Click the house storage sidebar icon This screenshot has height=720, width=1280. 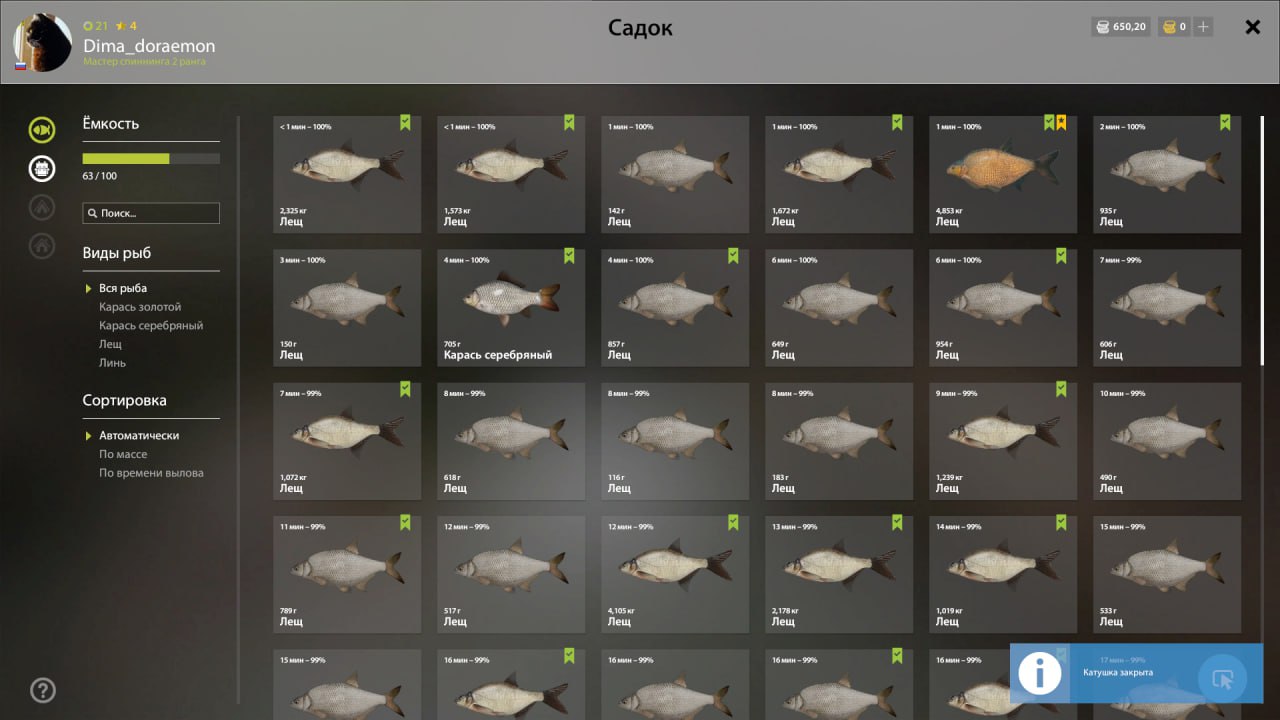pos(42,246)
